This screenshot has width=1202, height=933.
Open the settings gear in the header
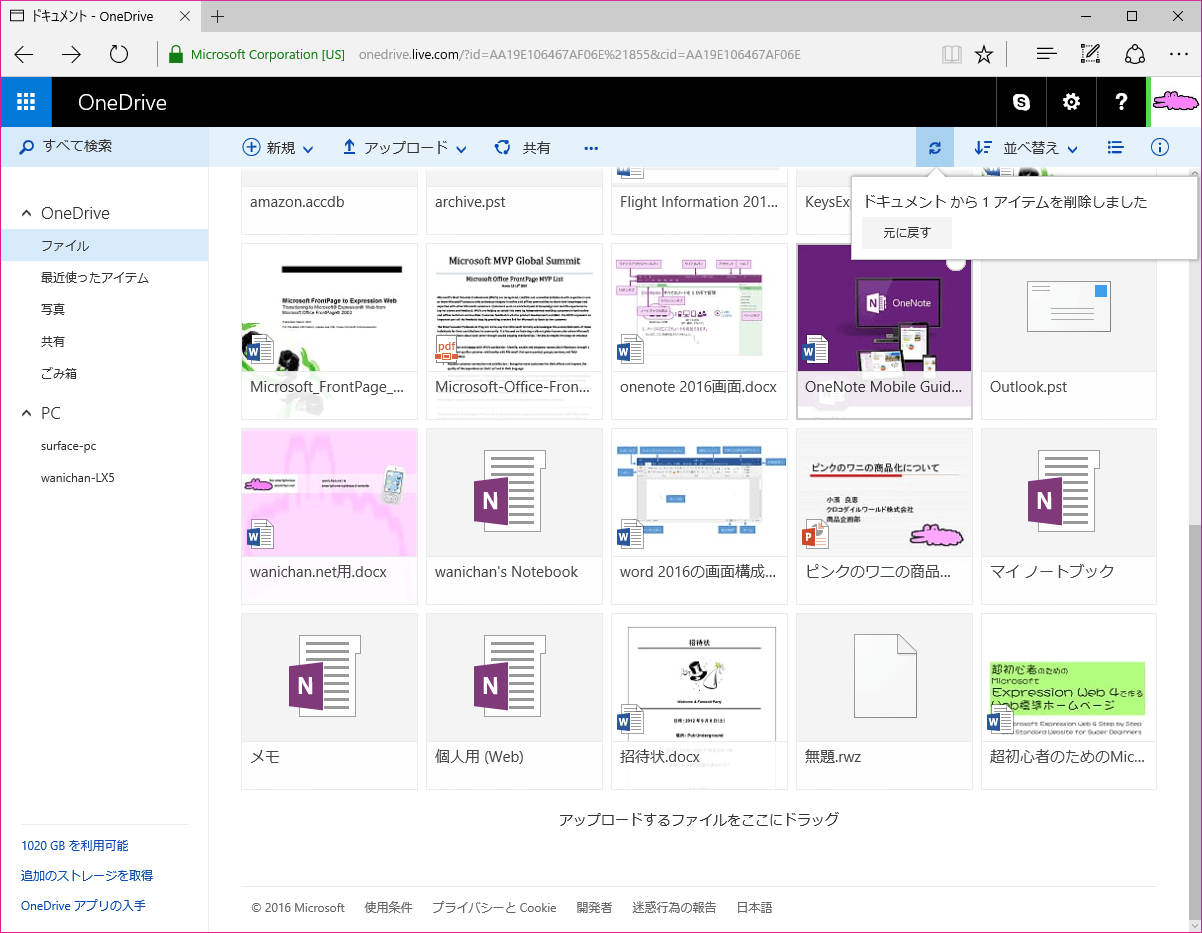(1071, 102)
